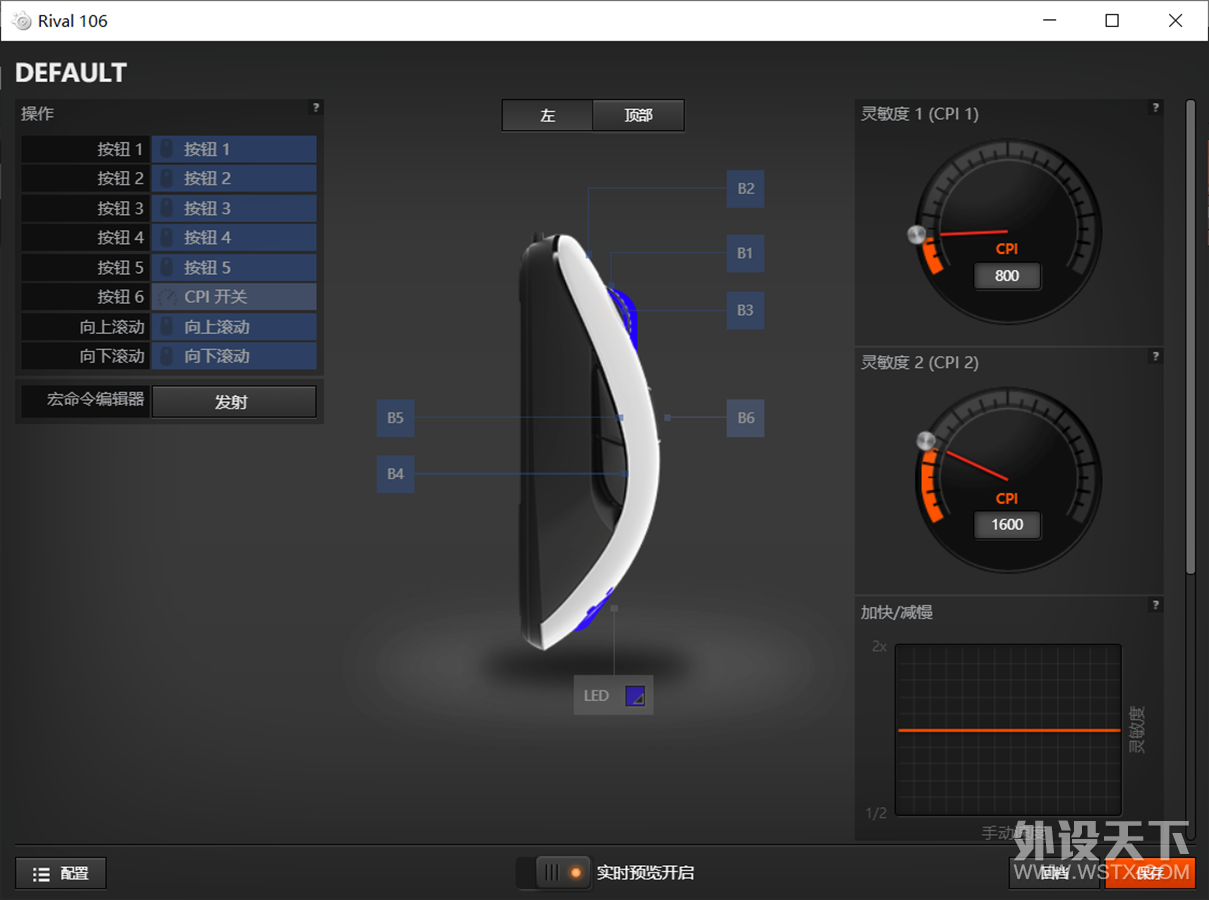Switch to the 左 view tab
The height and width of the screenshot is (900, 1209).
coord(547,115)
